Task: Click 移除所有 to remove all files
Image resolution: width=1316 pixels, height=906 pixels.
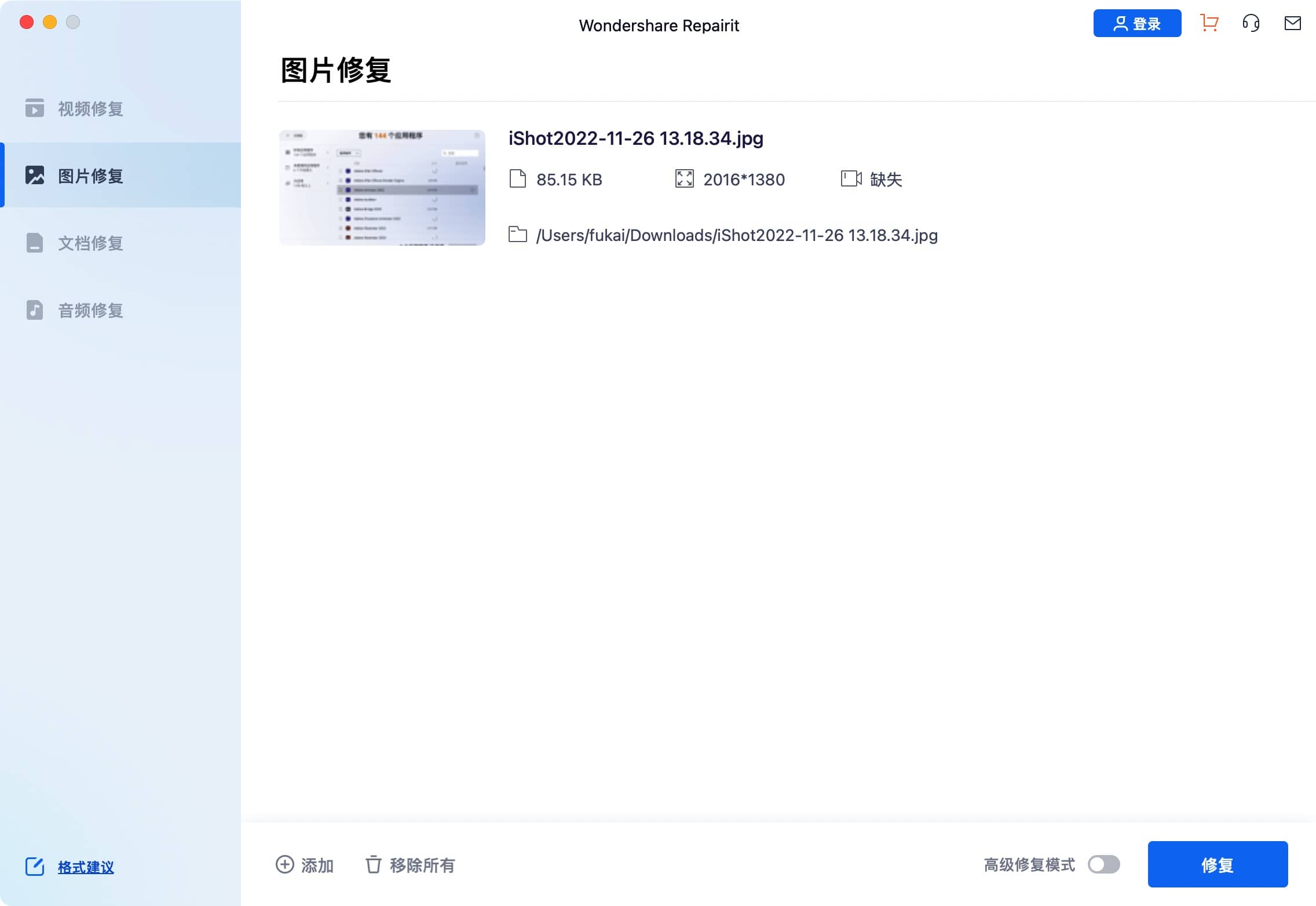Action: 410,865
